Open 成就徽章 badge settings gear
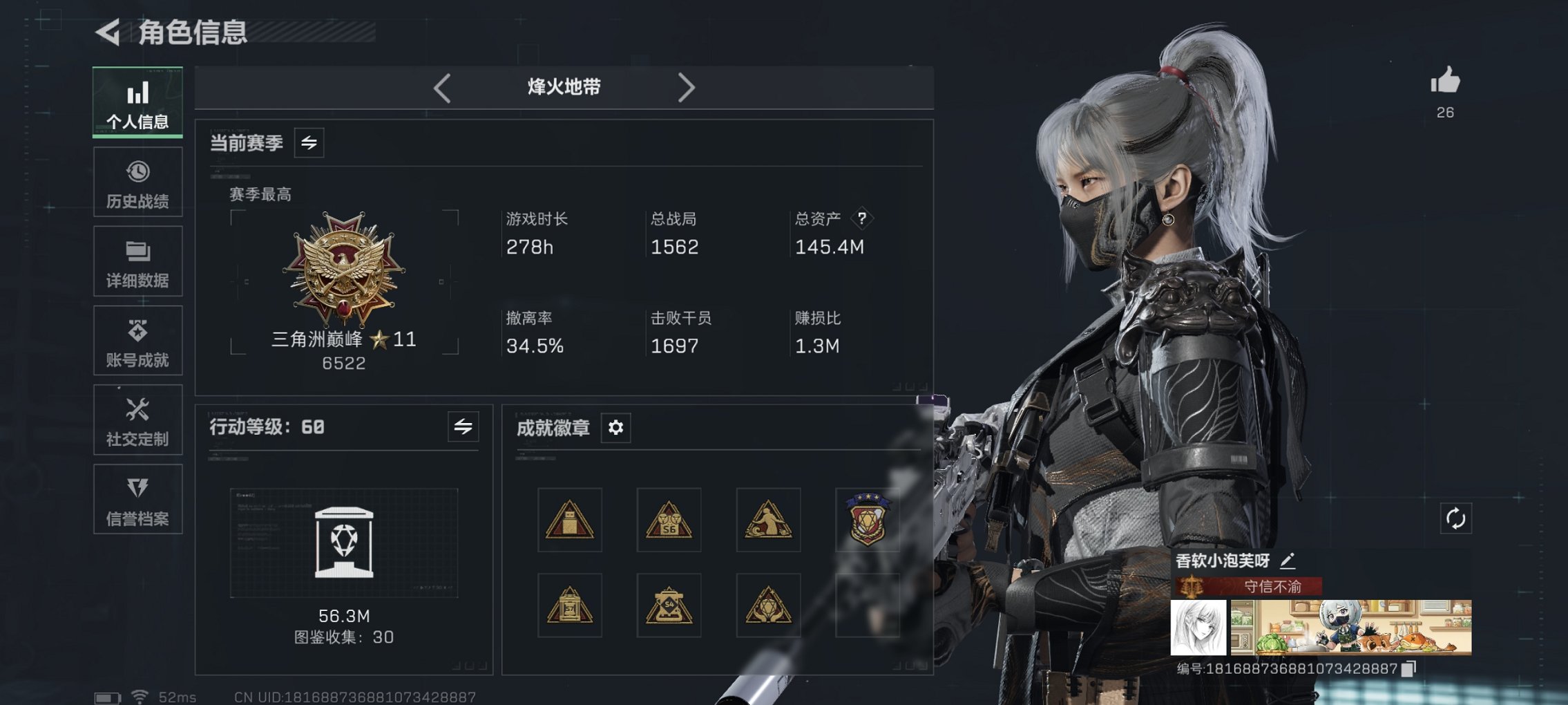Viewport: 1568px width, 705px height. [x=615, y=428]
